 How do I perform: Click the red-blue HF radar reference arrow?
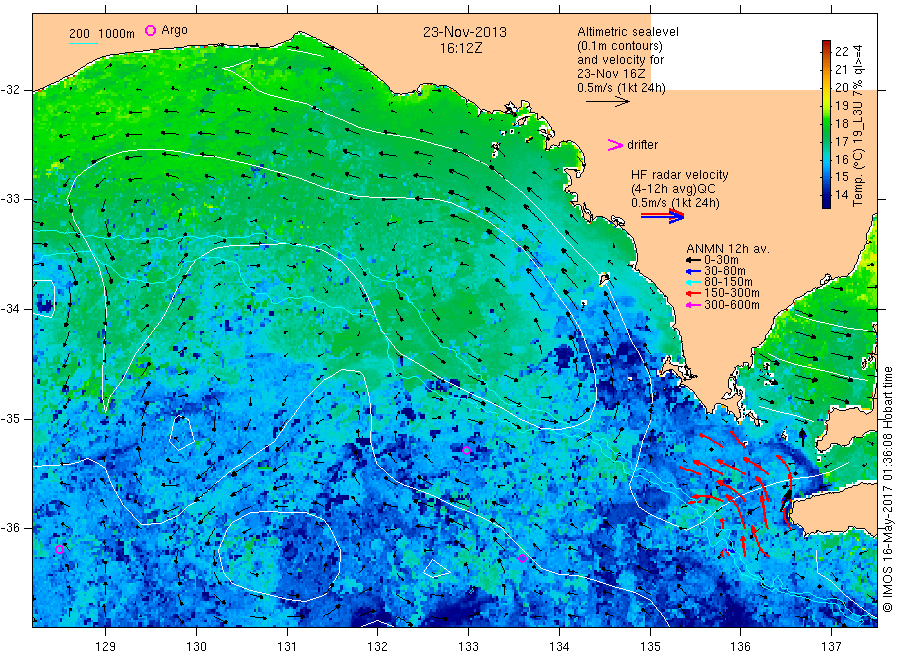coord(663,216)
